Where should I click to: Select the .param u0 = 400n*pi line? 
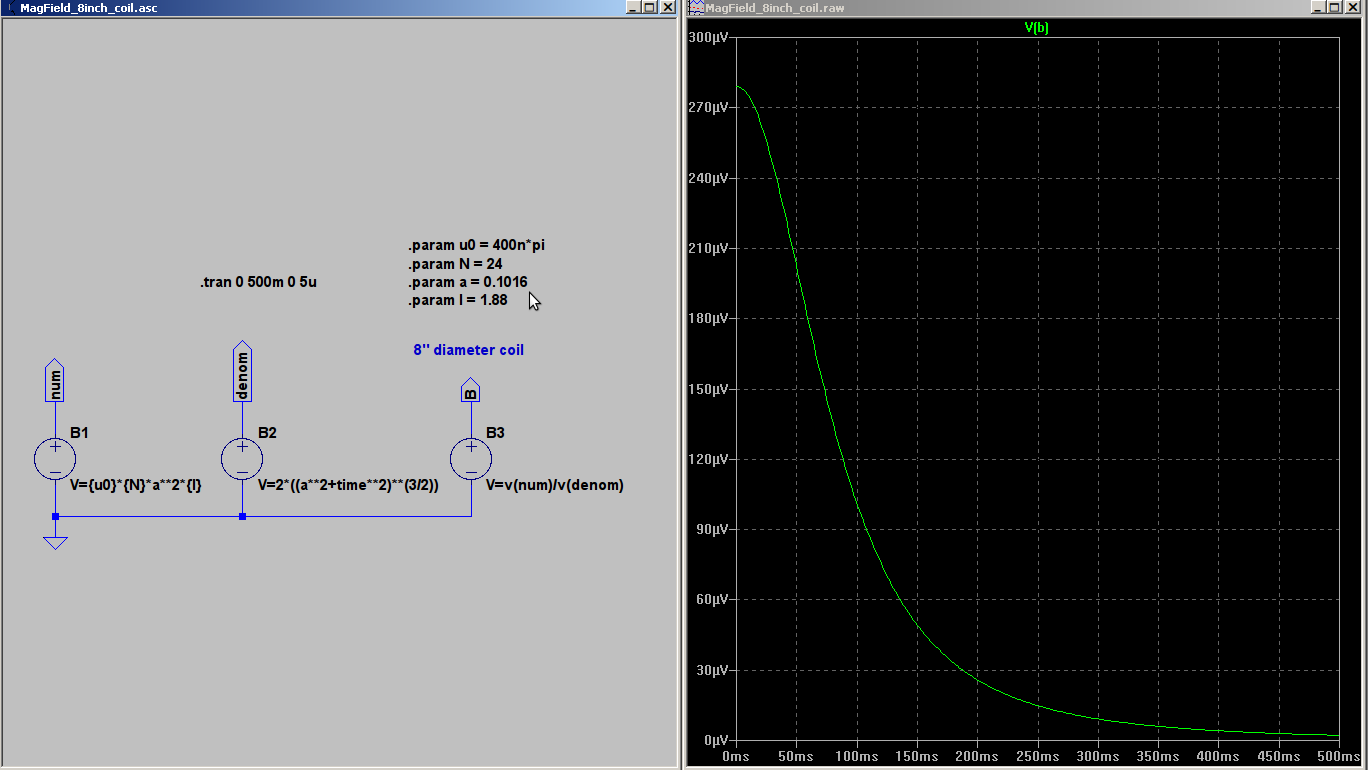(476, 246)
